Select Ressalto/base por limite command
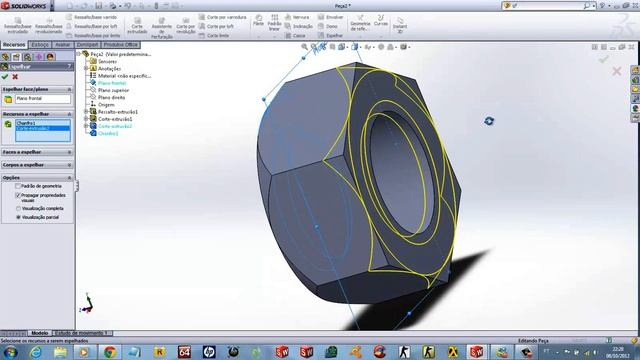The width and height of the screenshot is (640, 360). click(93, 36)
